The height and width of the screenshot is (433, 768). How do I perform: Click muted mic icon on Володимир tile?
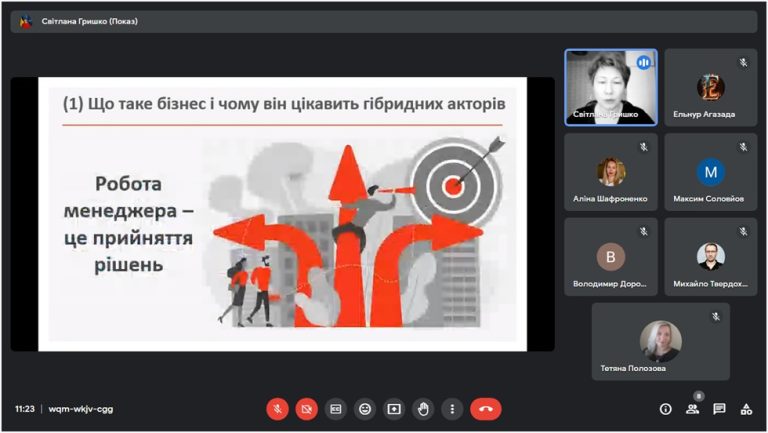click(x=644, y=232)
